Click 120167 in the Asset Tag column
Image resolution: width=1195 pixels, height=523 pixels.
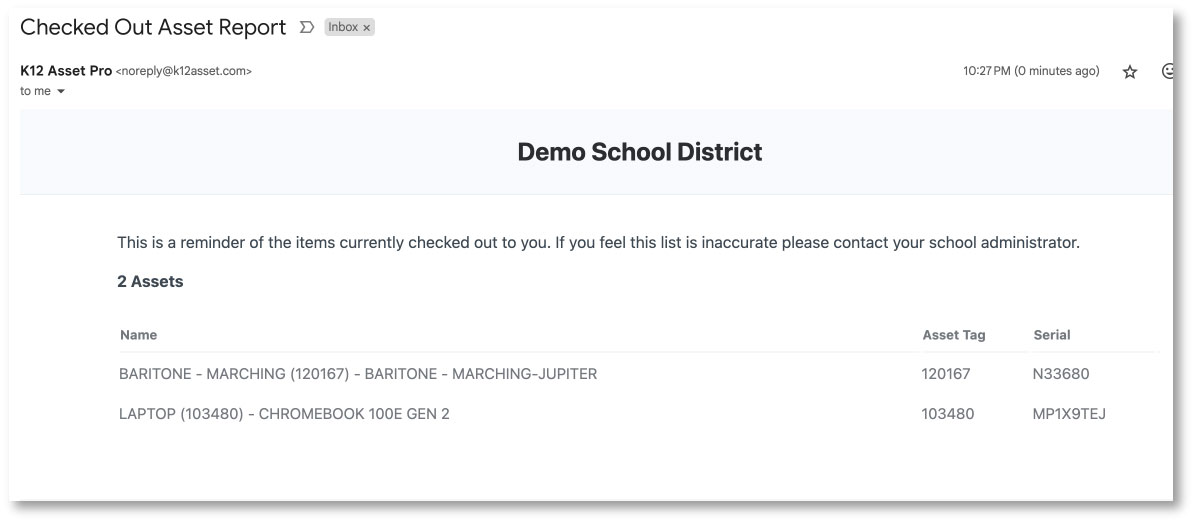coord(946,374)
